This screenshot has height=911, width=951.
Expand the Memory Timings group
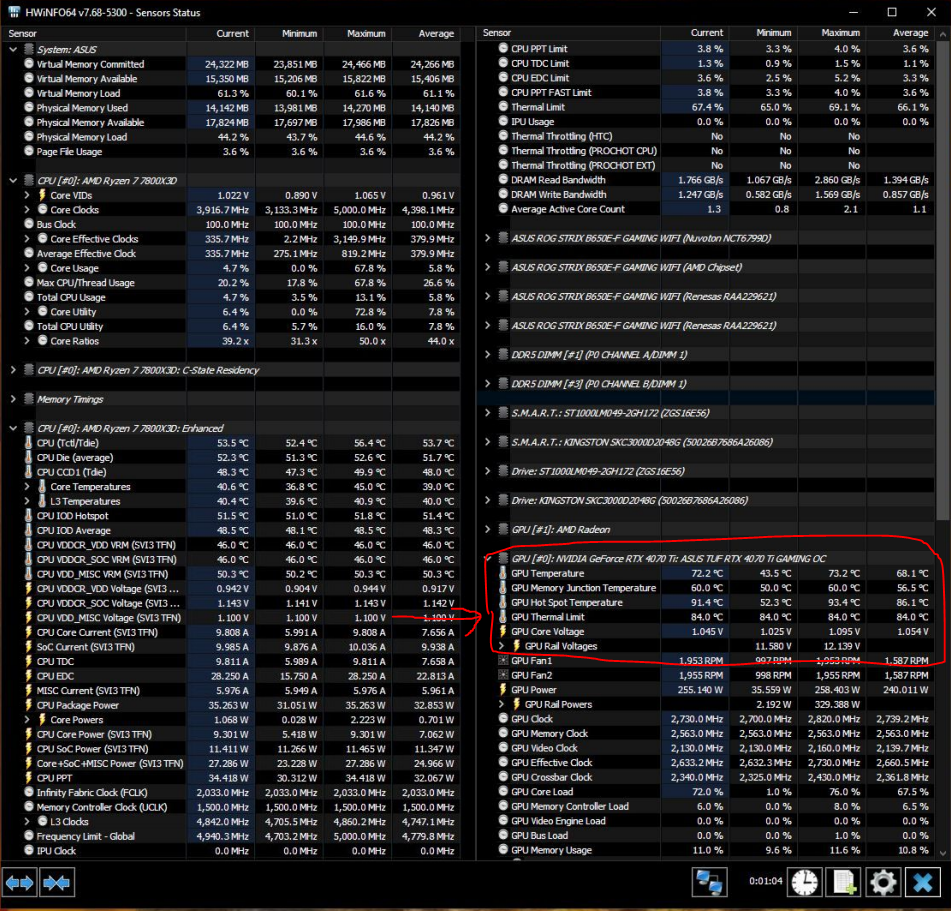click(x=14, y=399)
